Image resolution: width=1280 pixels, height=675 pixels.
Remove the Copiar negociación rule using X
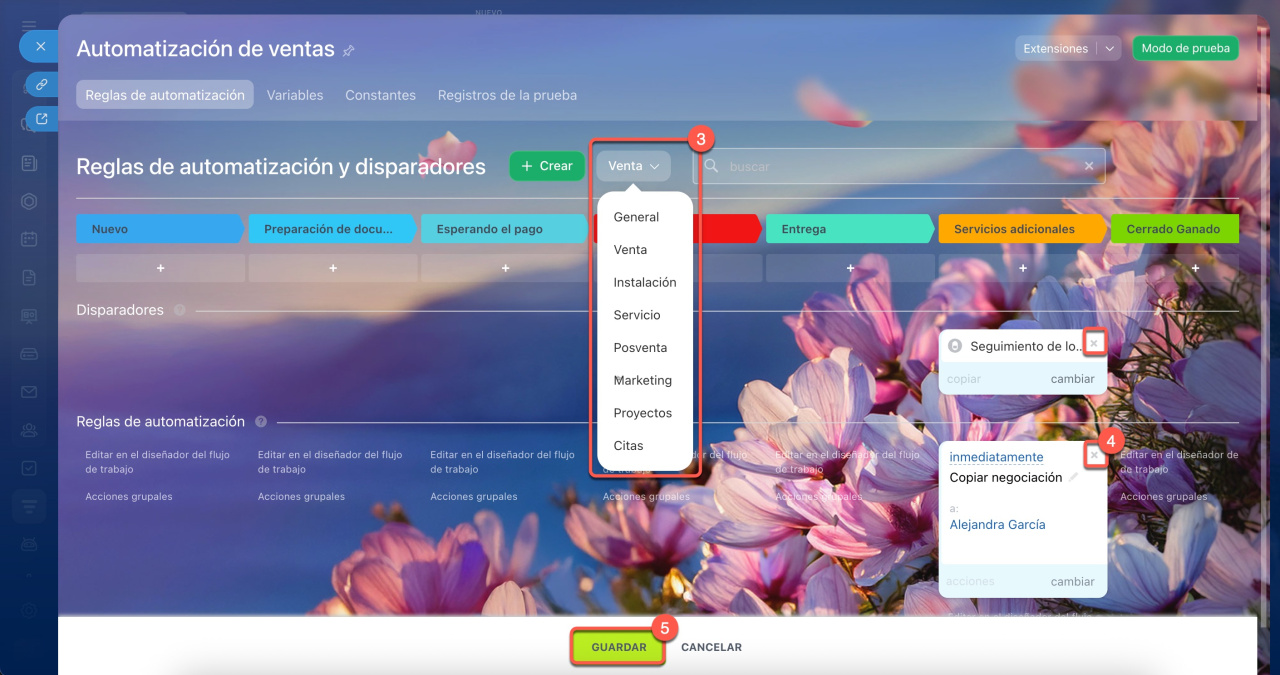(x=1094, y=455)
